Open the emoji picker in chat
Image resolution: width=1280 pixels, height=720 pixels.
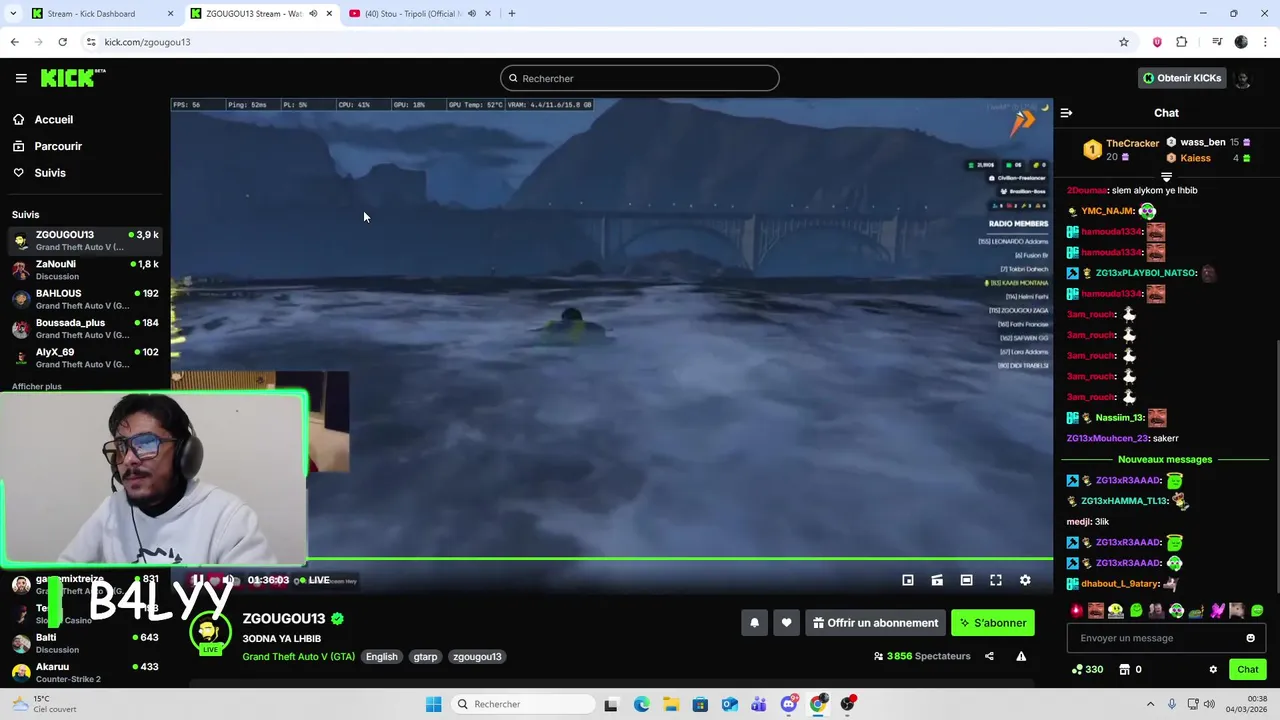(1250, 638)
